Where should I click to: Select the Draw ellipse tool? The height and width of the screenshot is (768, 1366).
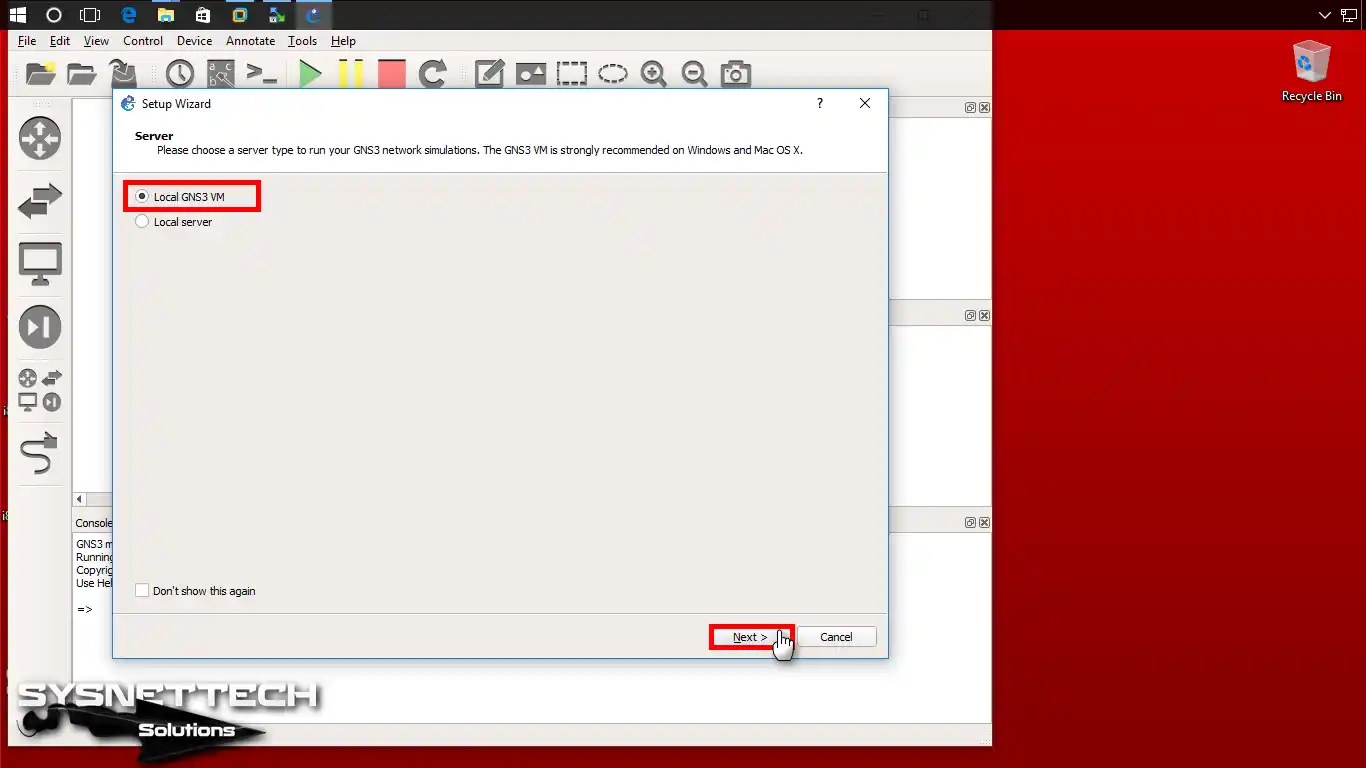tap(613, 74)
